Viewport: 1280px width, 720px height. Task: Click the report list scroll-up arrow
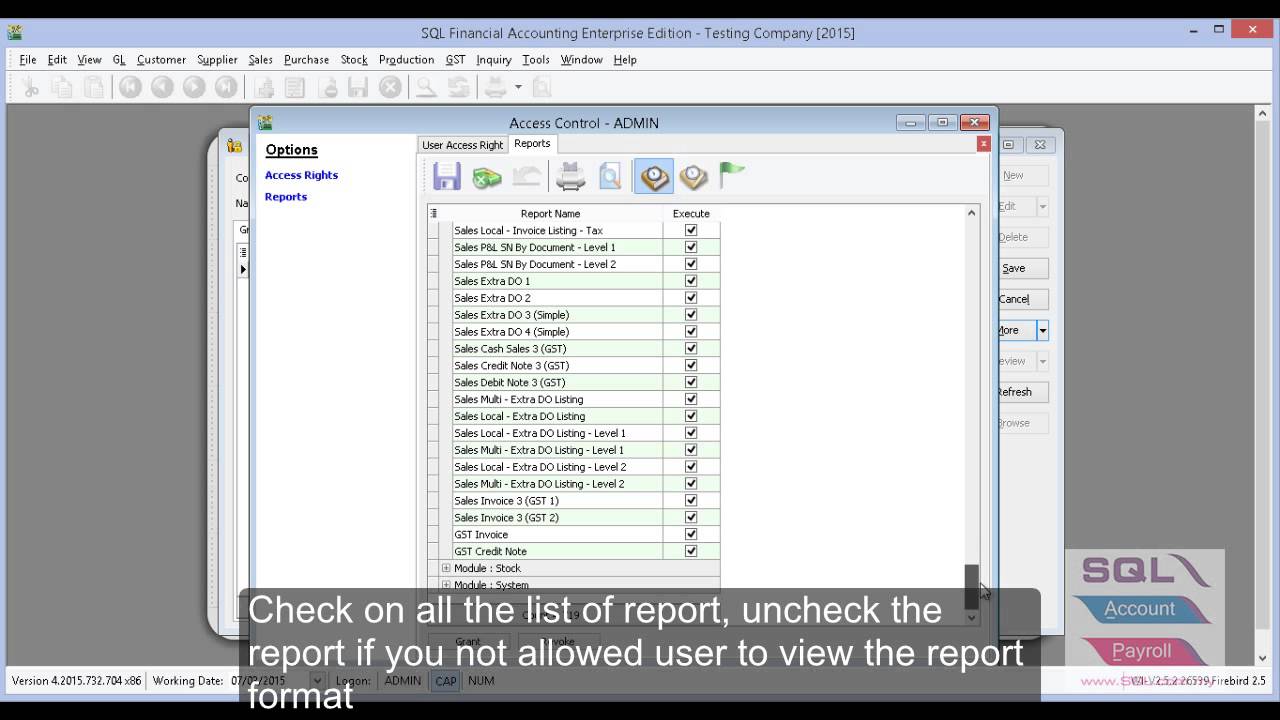pyautogui.click(x=971, y=213)
